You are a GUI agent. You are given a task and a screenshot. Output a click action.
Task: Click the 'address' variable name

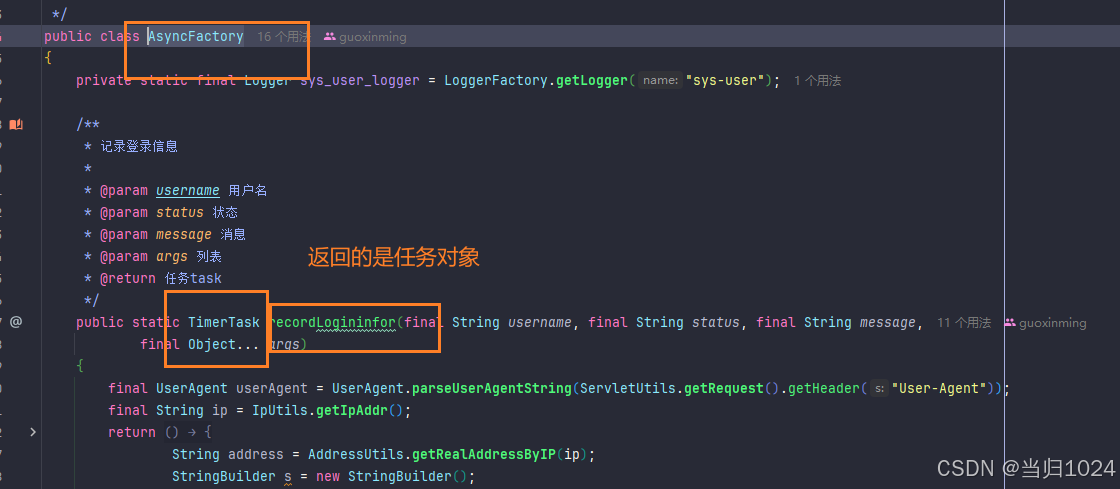256,455
